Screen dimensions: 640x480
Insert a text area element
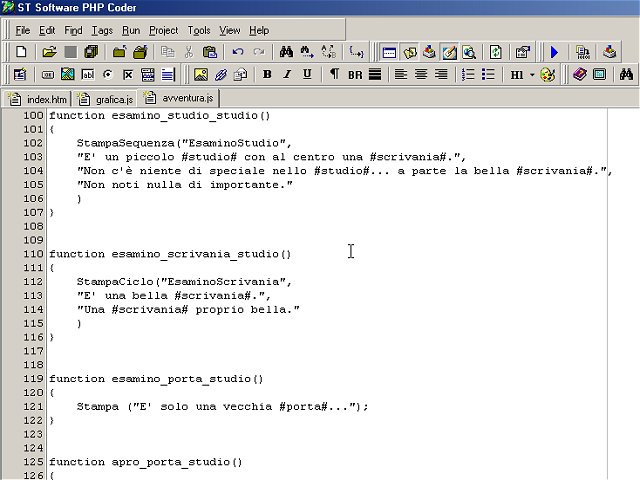coord(168,74)
